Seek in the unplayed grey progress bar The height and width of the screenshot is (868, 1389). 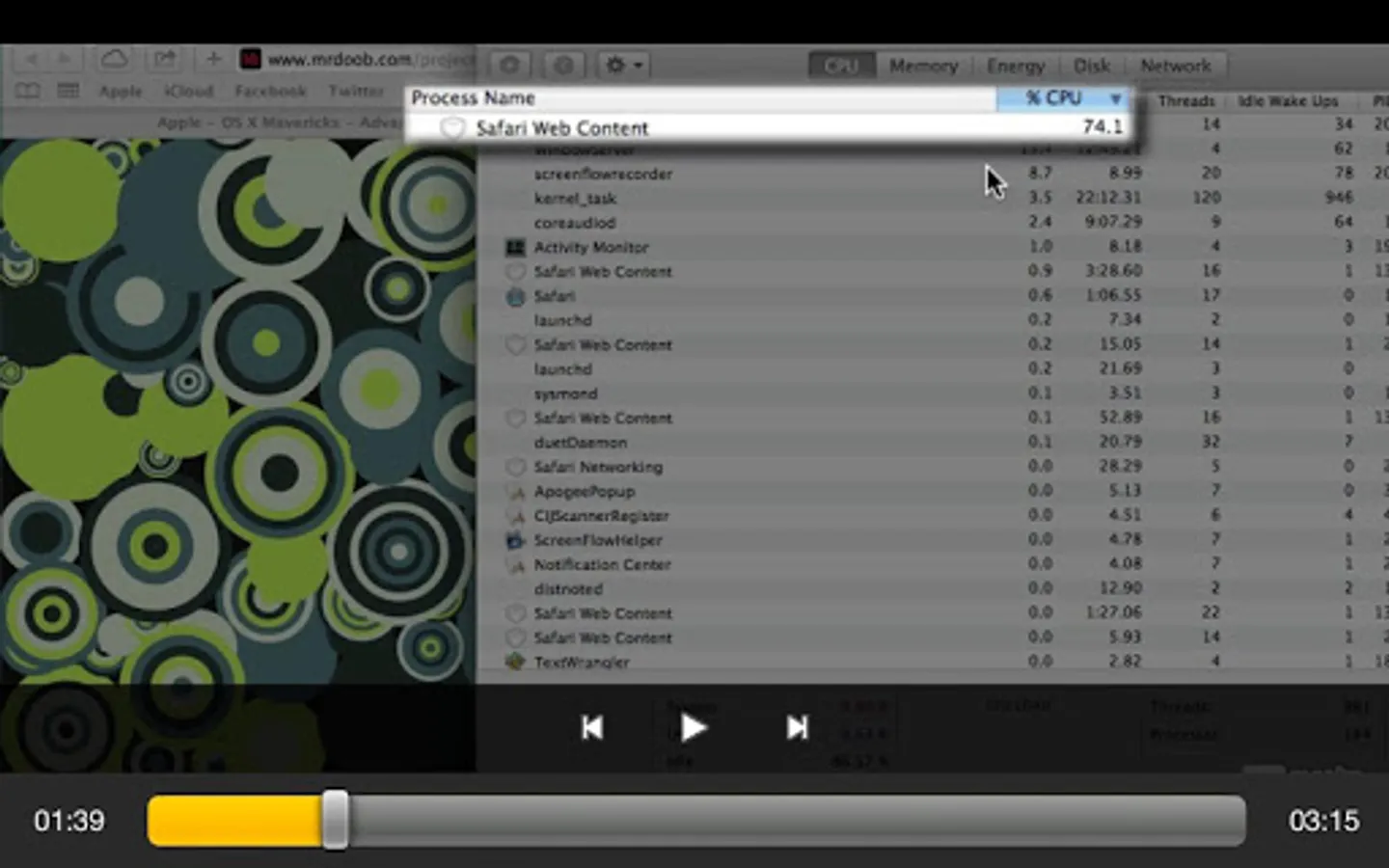click(x=796, y=821)
